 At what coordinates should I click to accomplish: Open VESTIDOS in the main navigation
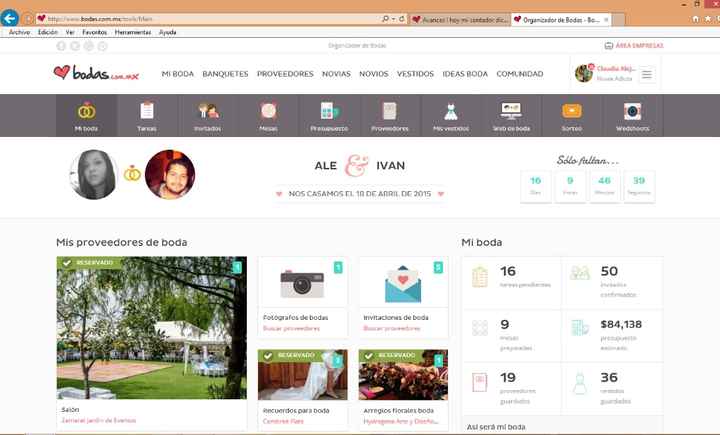(415, 74)
